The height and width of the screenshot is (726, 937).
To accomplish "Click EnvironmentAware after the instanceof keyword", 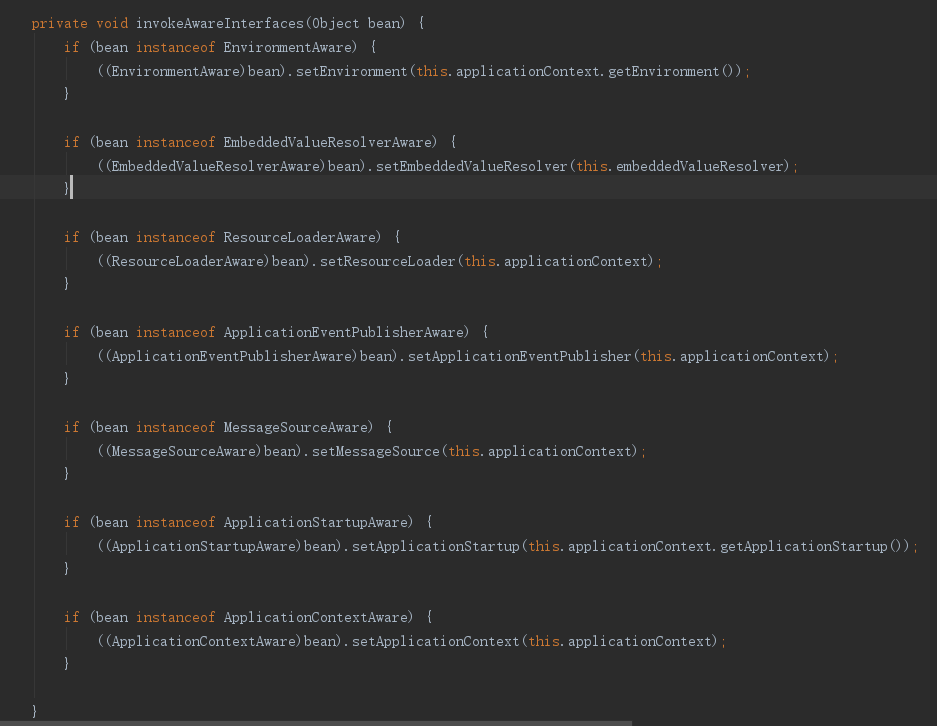I will [289, 47].
